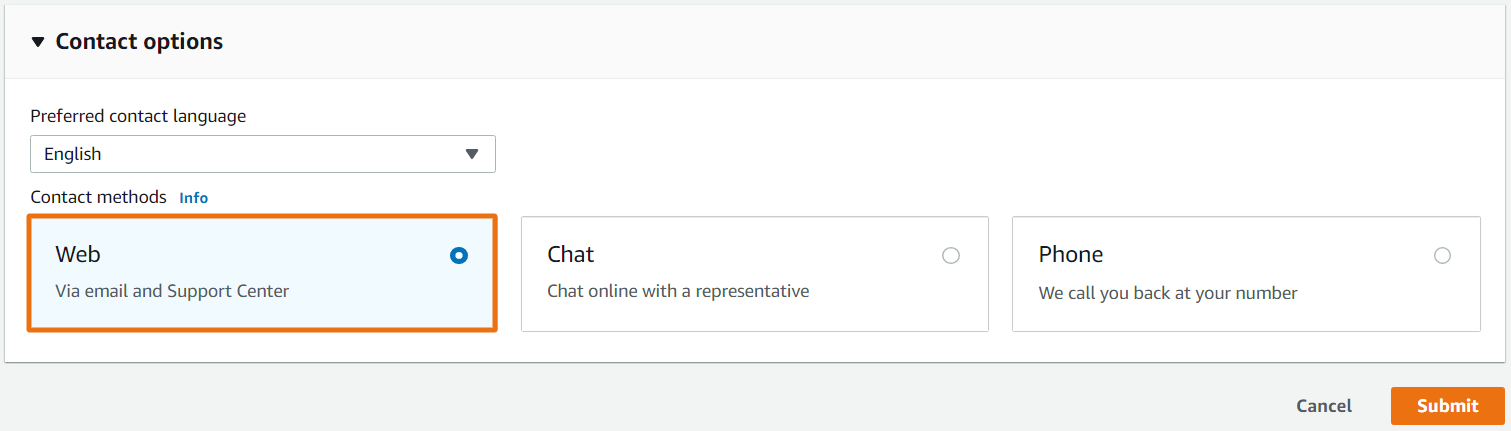The image size is (1511, 431).
Task: Click the Contact options section heading
Action: pyautogui.click(x=139, y=42)
